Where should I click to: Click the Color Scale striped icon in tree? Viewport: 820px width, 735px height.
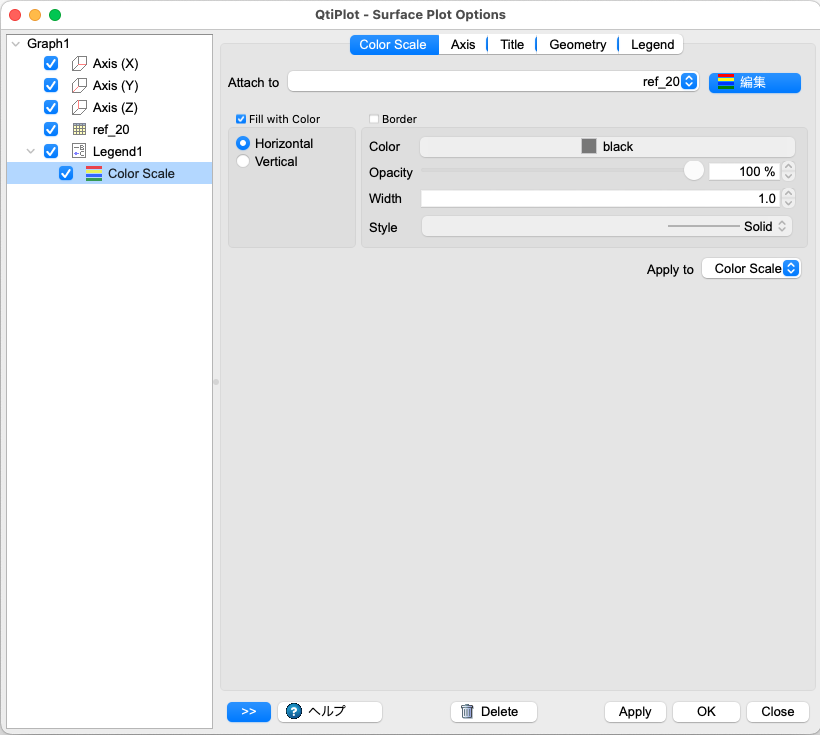coord(94,173)
